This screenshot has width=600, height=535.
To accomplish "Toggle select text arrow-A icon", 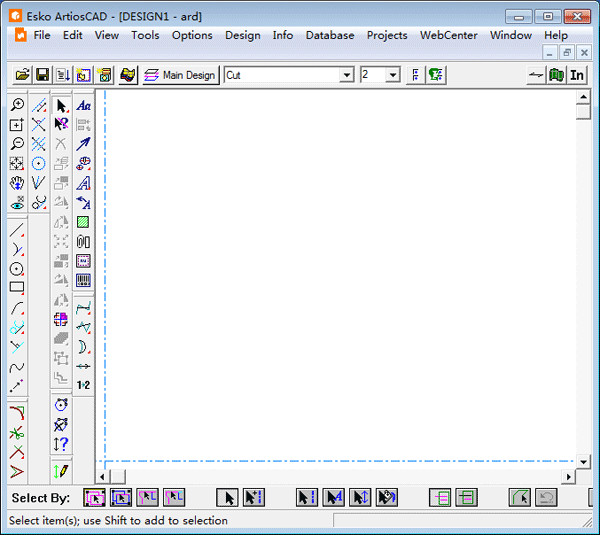I will click(x=334, y=497).
